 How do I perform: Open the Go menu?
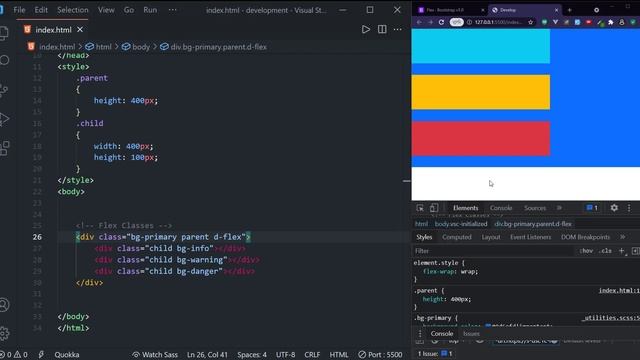tap(129, 10)
